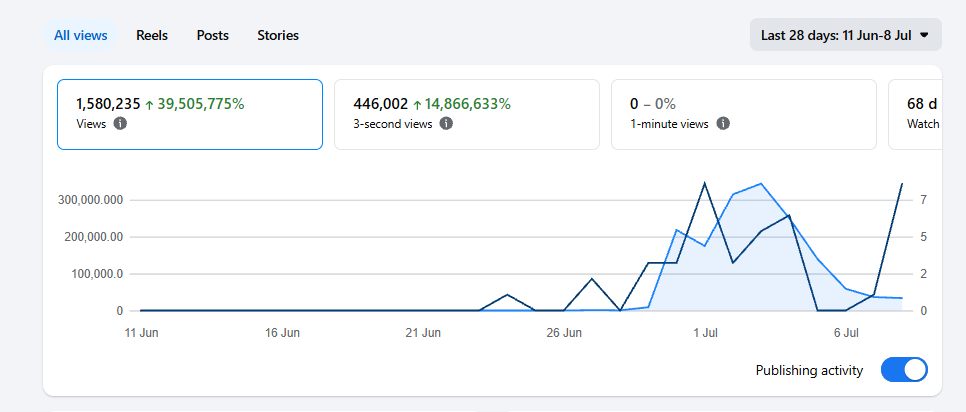Screen dimensions: 966x412
Task: Click the info icon beside 3-second views
Action: point(446,124)
